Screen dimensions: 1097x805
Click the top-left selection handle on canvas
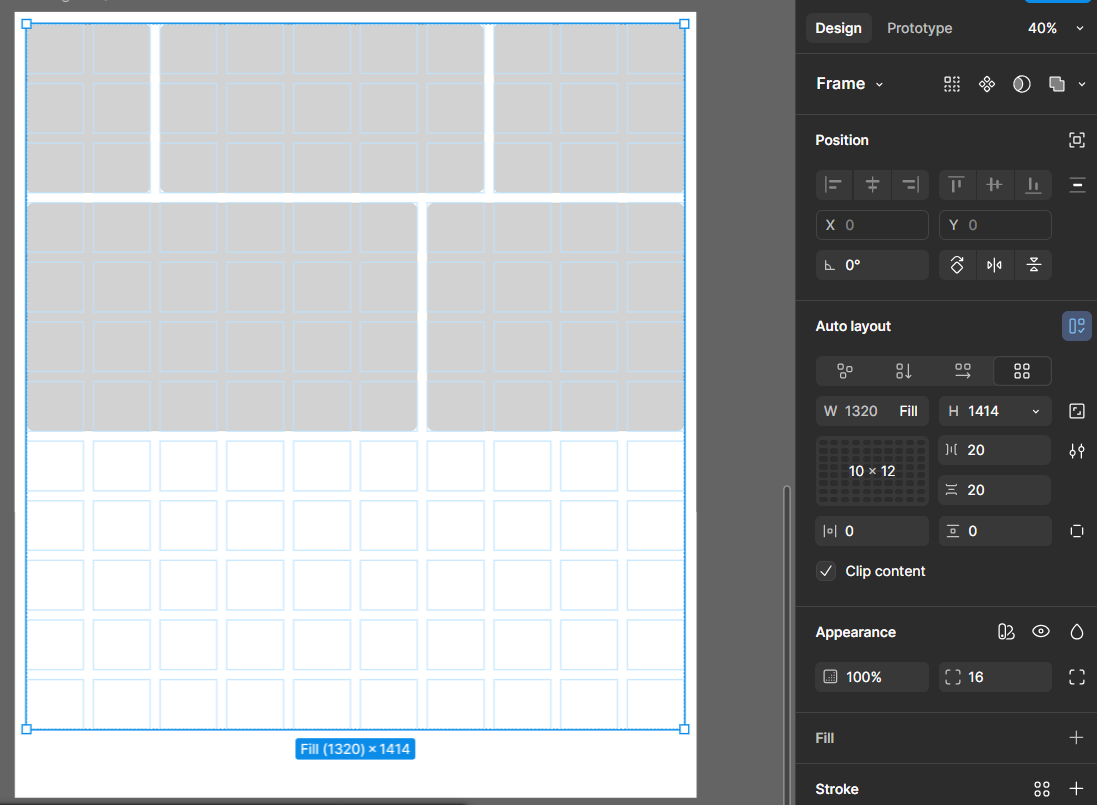(27, 24)
